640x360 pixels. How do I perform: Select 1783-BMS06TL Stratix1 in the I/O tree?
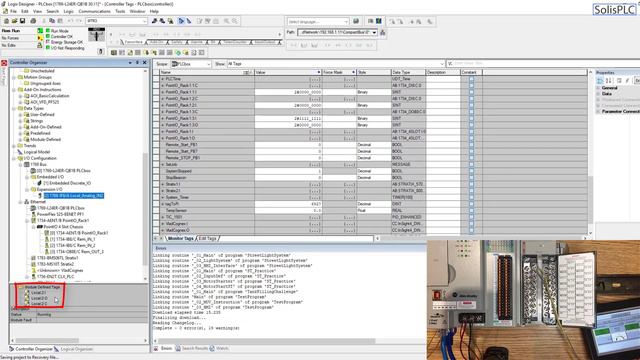click(x=58, y=258)
